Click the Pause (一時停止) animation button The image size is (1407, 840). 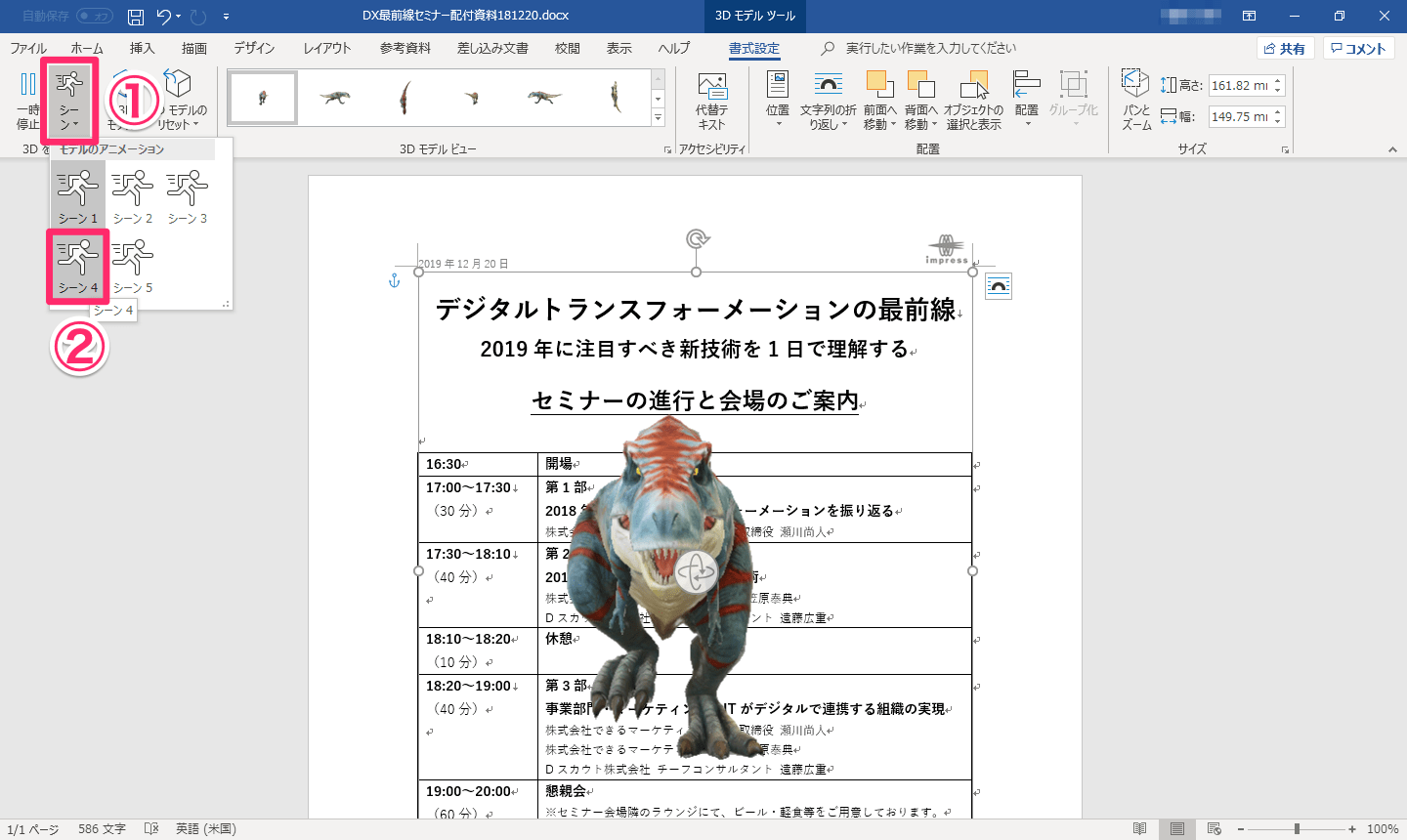click(x=27, y=101)
